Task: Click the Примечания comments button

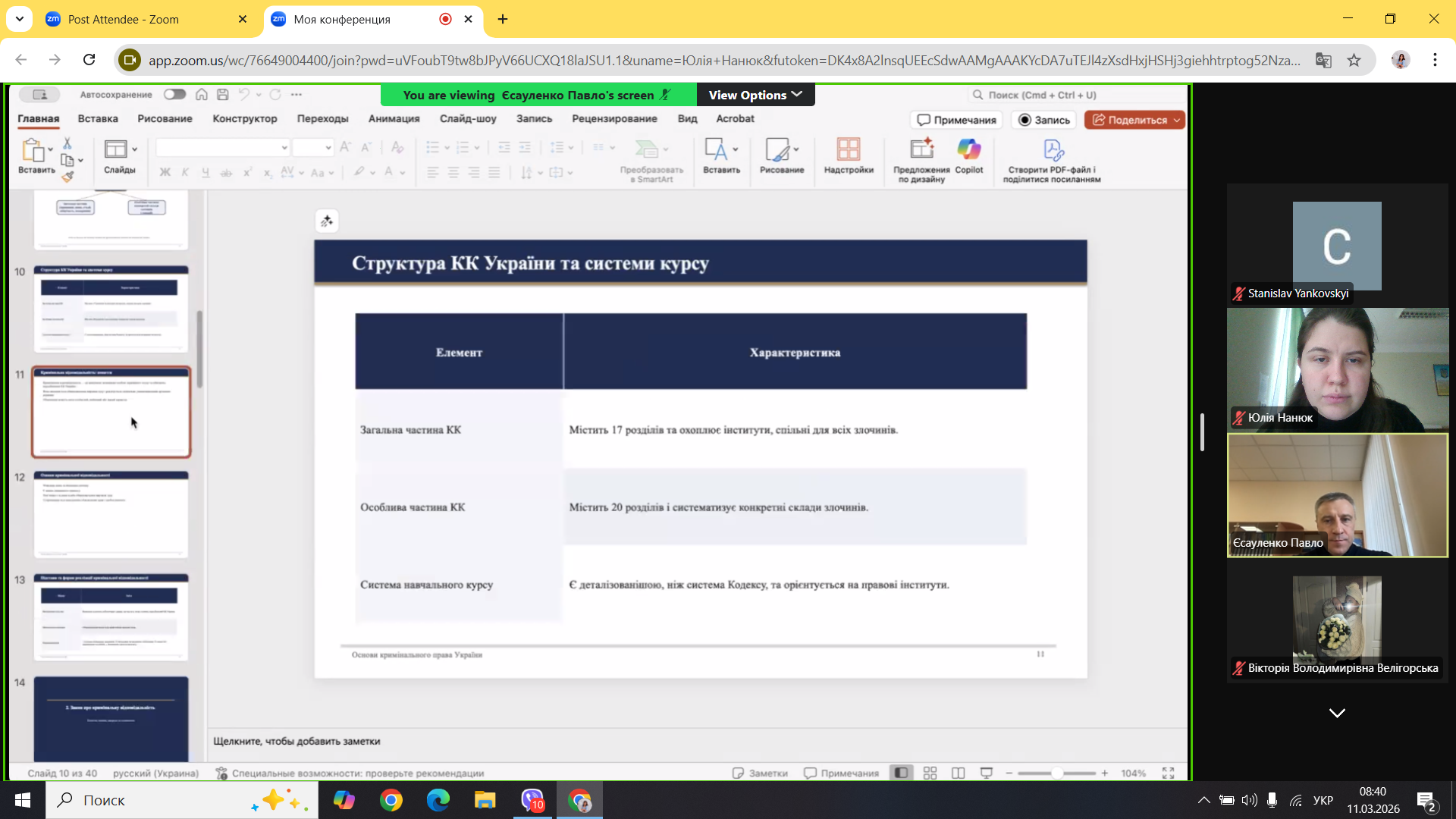Action: (x=956, y=120)
